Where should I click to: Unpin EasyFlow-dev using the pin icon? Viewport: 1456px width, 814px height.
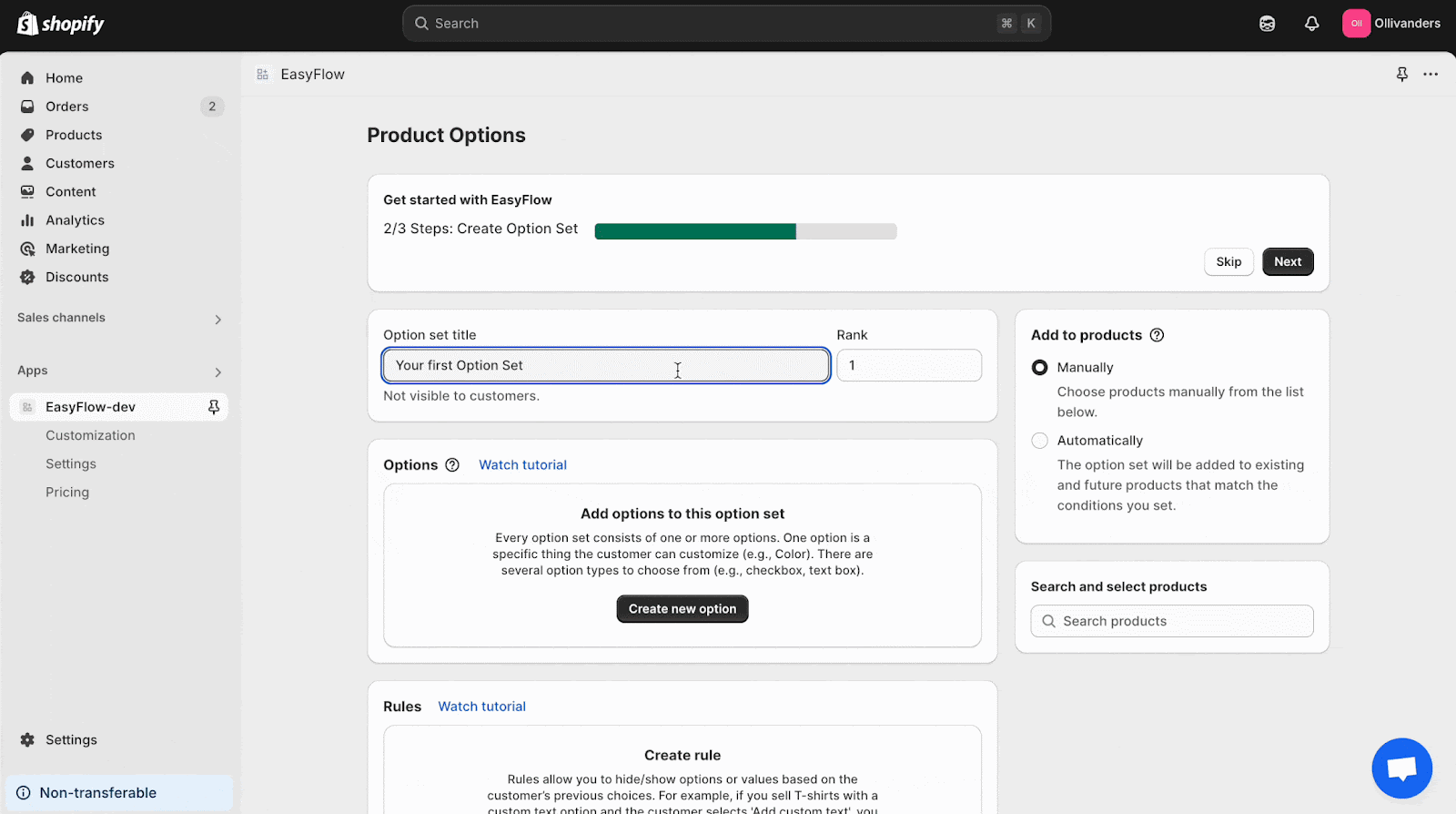[x=214, y=407]
